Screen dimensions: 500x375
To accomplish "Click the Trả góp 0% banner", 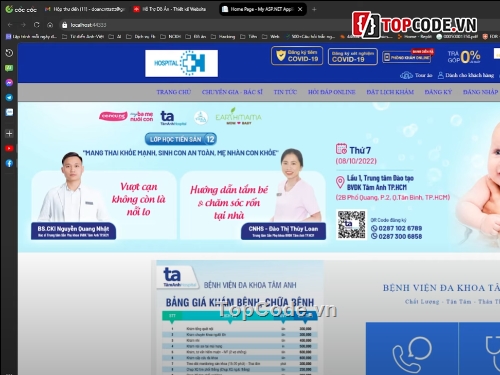I will click(x=464, y=57).
